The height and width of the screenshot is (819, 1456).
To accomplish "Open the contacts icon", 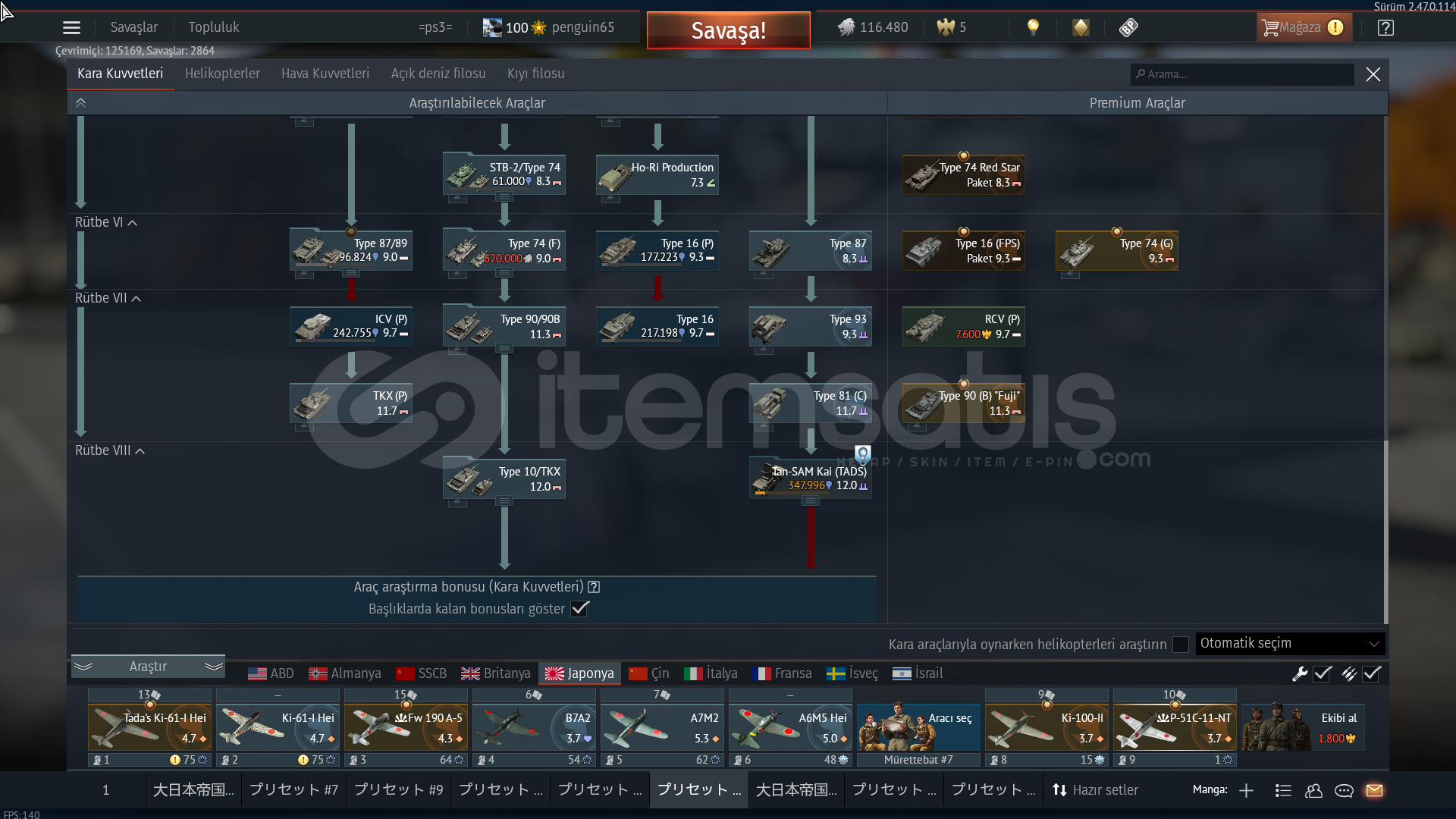I will [1313, 790].
